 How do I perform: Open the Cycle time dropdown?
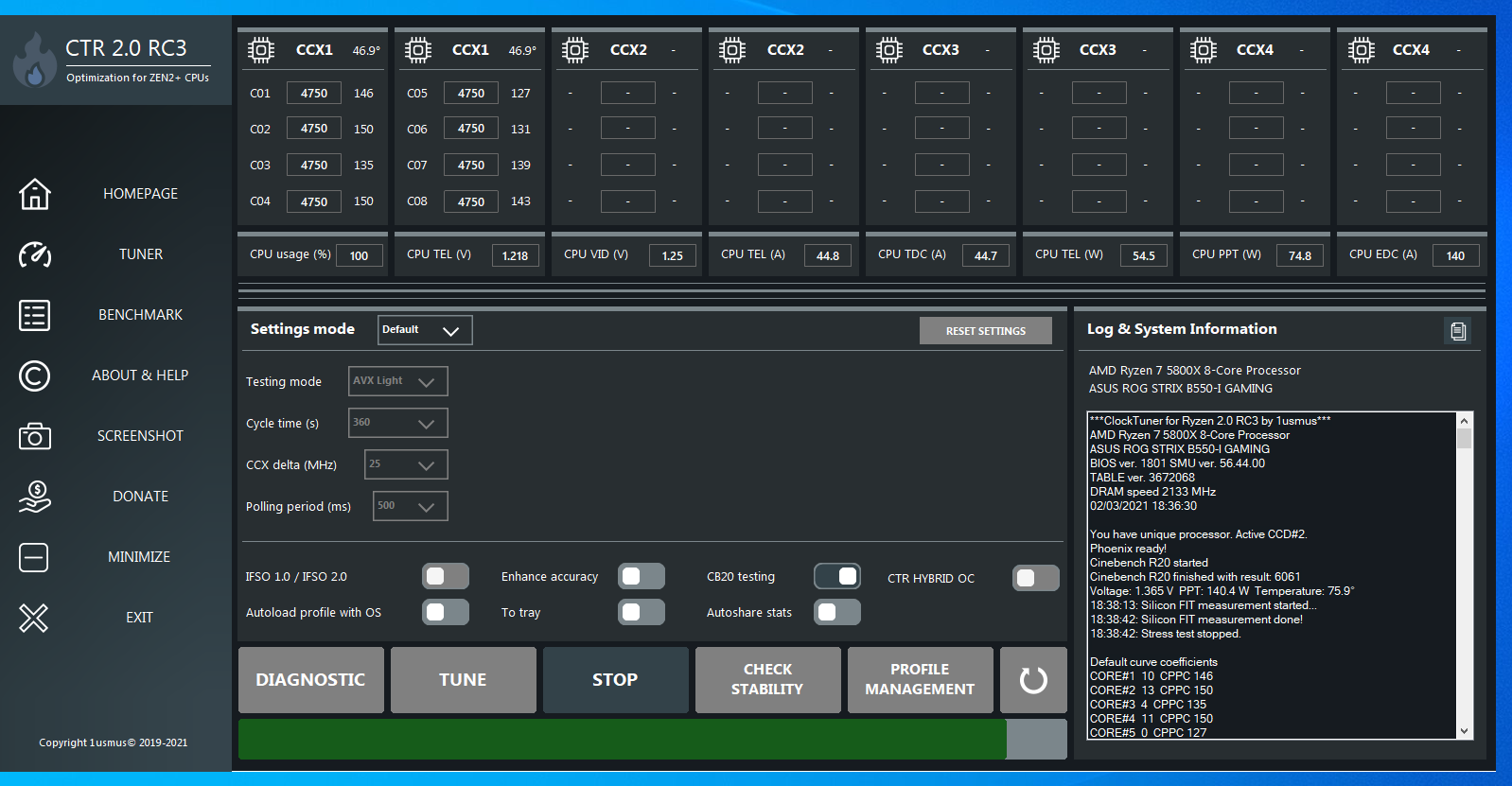coord(398,423)
